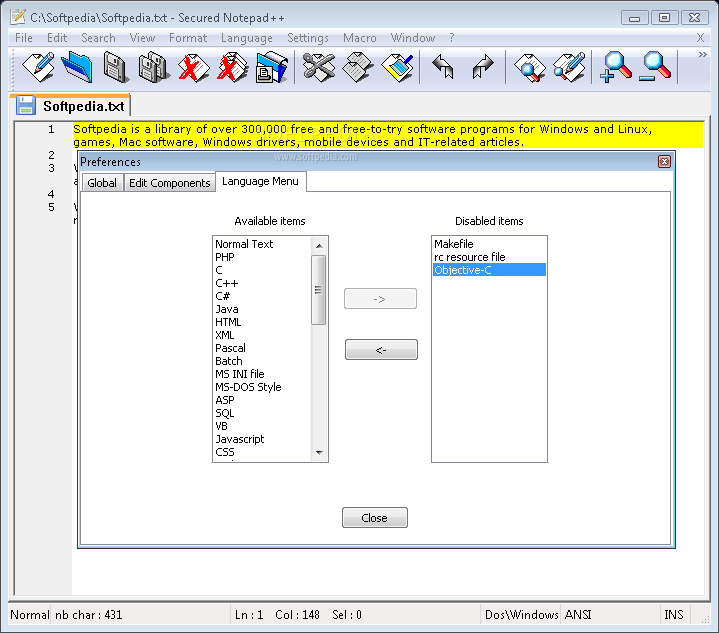The image size is (719, 633).
Task: Open the File menu
Action: [24, 38]
